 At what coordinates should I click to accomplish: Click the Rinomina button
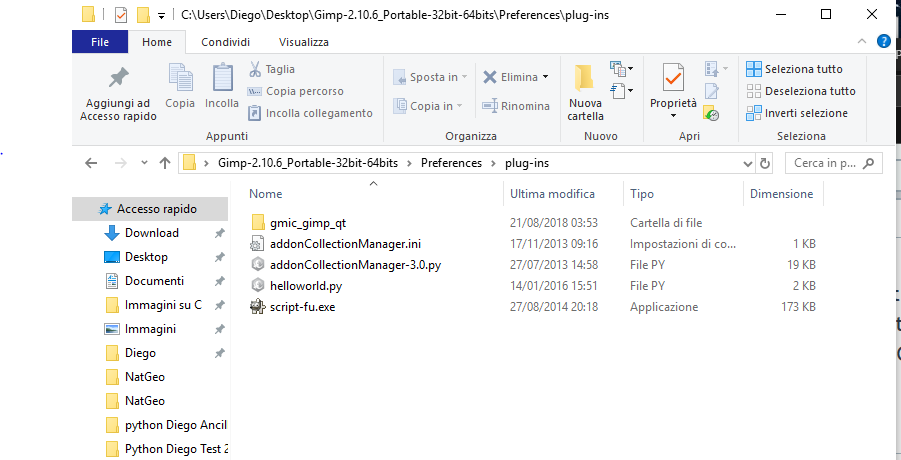[x=516, y=106]
